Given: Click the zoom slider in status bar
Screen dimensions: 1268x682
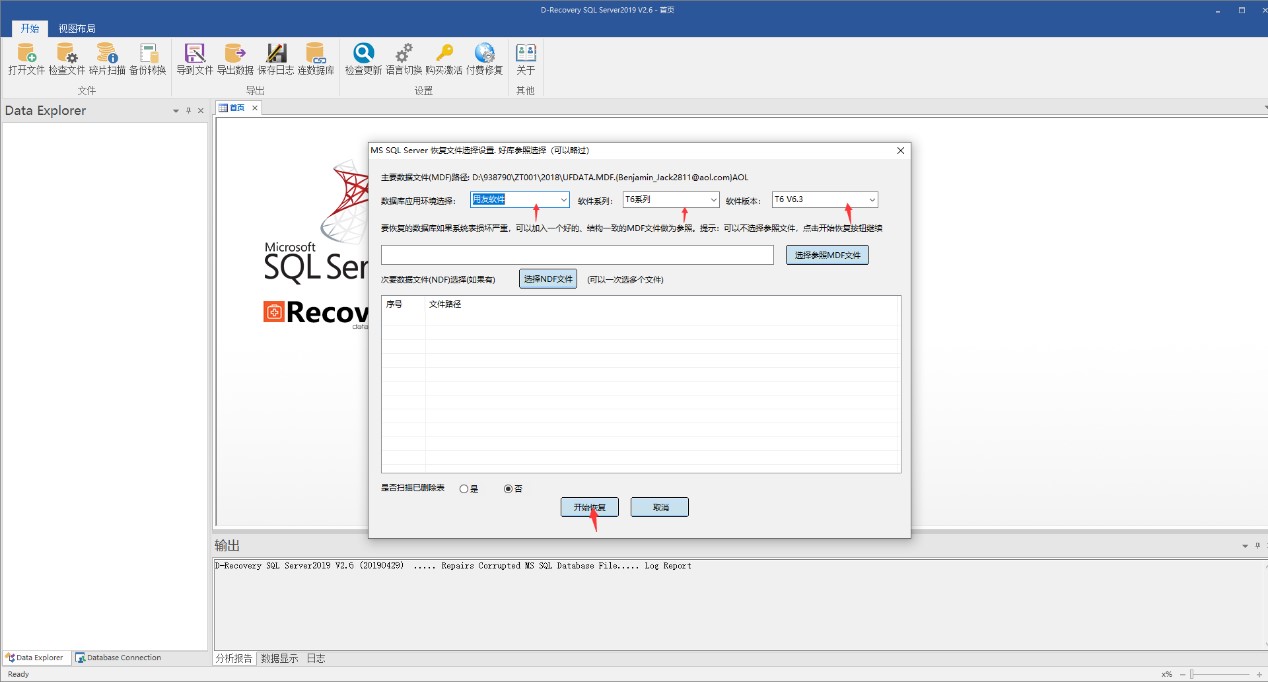Looking at the screenshot, I should 1218,675.
